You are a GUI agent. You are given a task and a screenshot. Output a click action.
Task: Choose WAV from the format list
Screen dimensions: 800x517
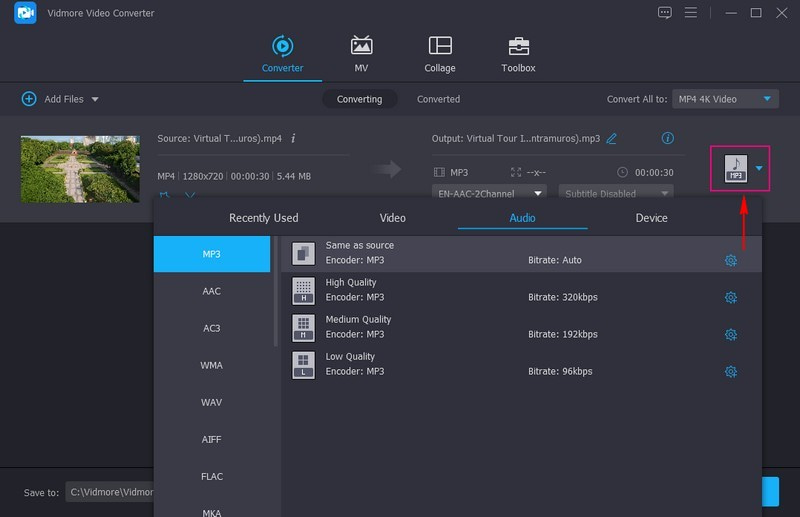(x=211, y=402)
